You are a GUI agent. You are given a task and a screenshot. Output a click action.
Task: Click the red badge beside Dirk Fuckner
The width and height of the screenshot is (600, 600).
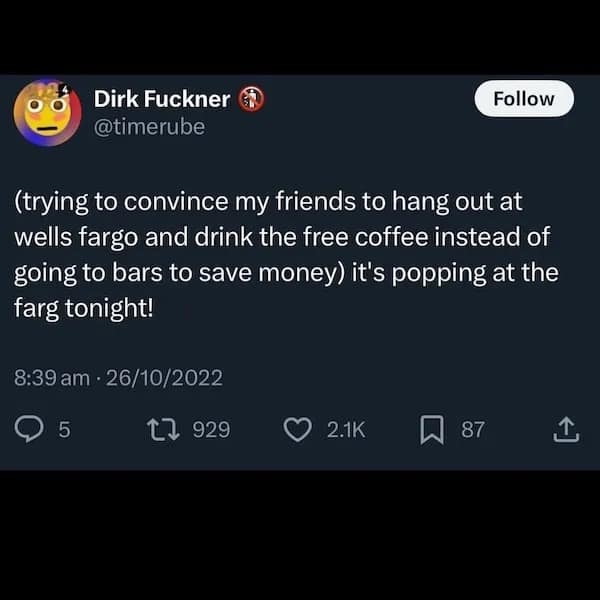point(251,99)
